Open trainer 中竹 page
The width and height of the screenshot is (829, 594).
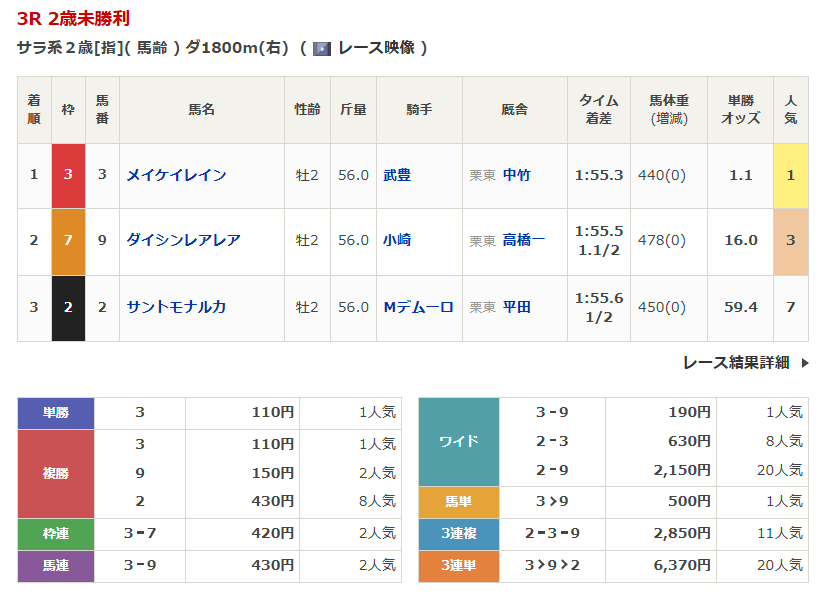click(x=516, y=175)
